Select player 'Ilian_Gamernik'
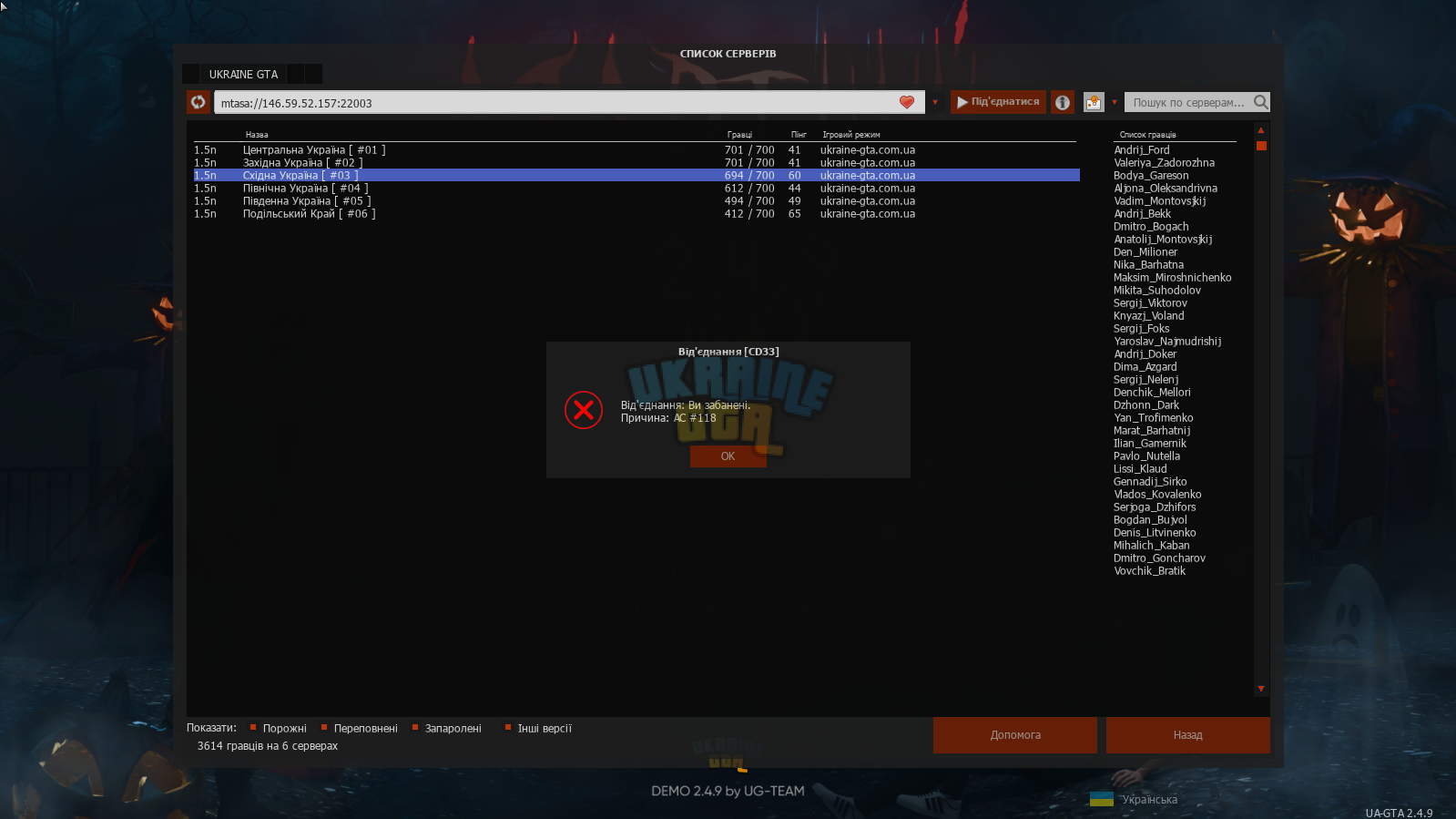The width and height of the screenshot is (1456, 819). 1150,443
